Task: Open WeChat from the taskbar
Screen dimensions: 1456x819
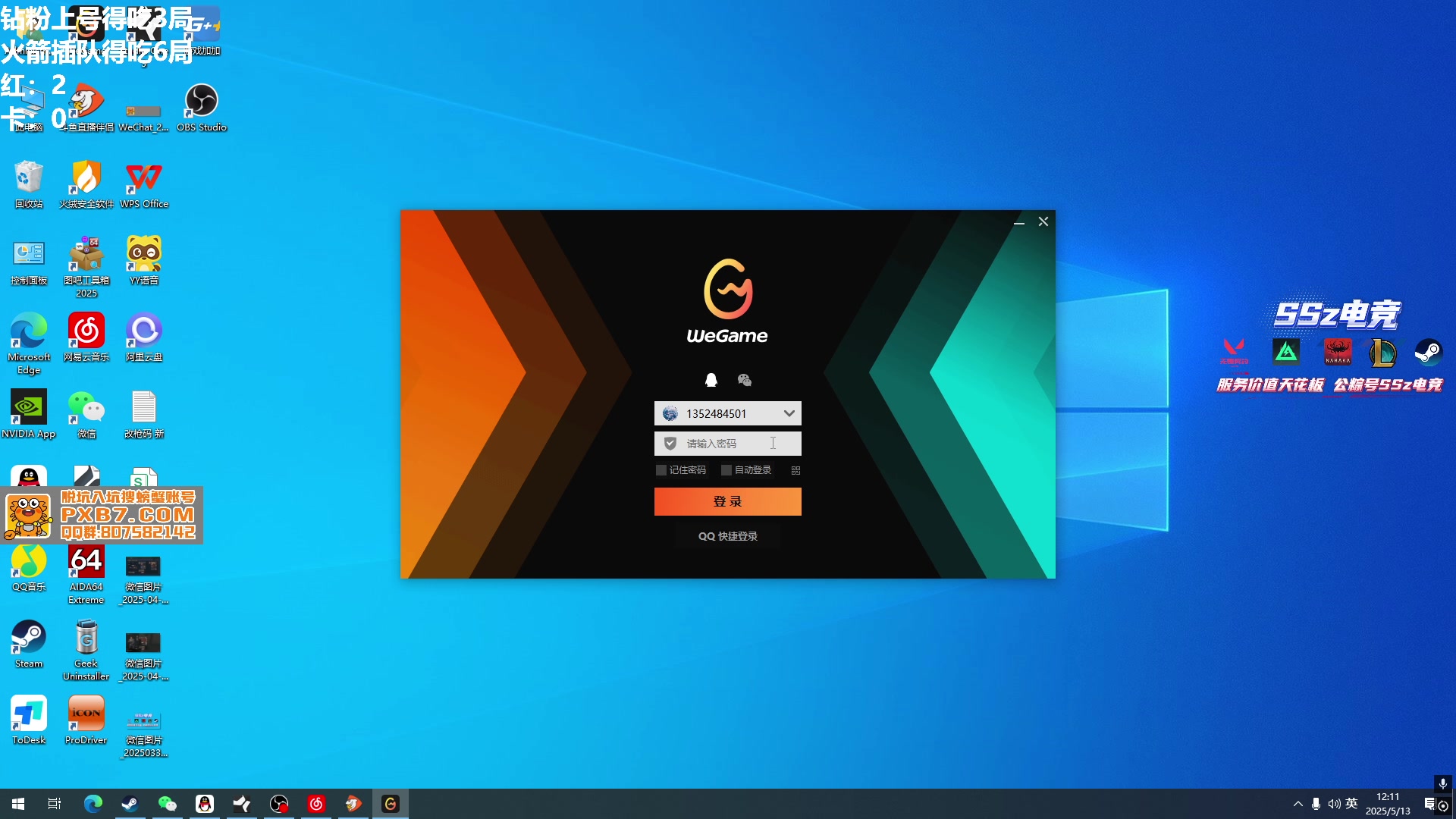Action: point(167,804)
